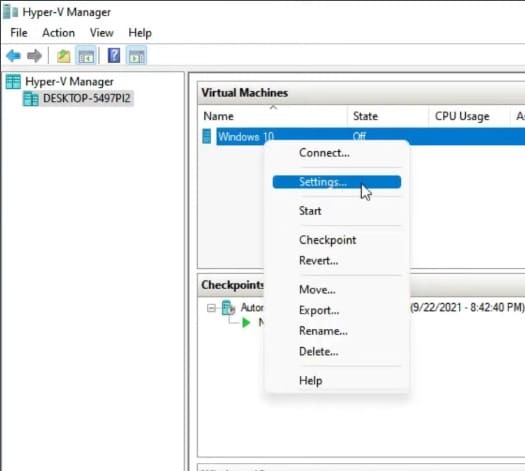Click the Virtual Machines panel heading
Screen dimensions: 525x471
[245, 93]
